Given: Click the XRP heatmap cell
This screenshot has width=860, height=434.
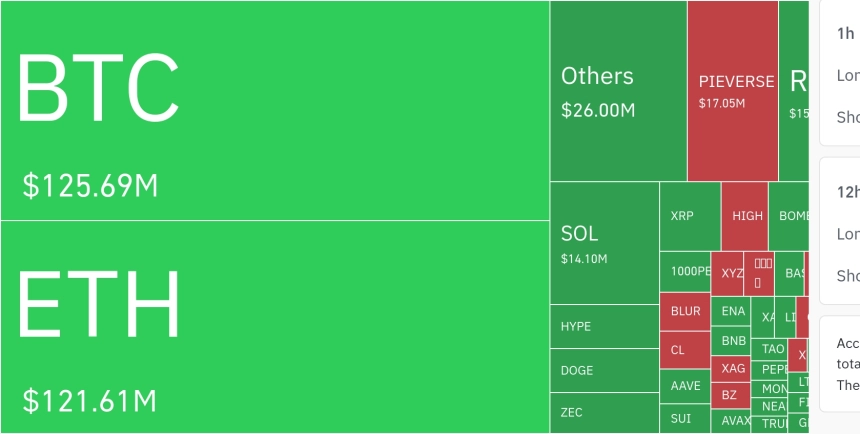Looking at the screenshot, I should click(689, 216).
